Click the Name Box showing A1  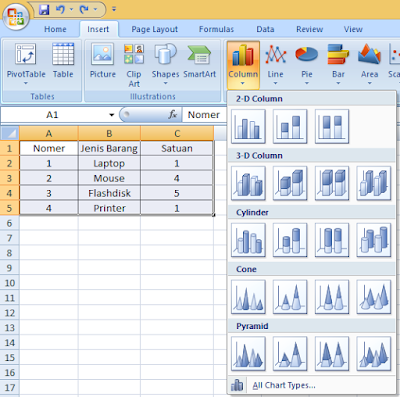(53, 115)
